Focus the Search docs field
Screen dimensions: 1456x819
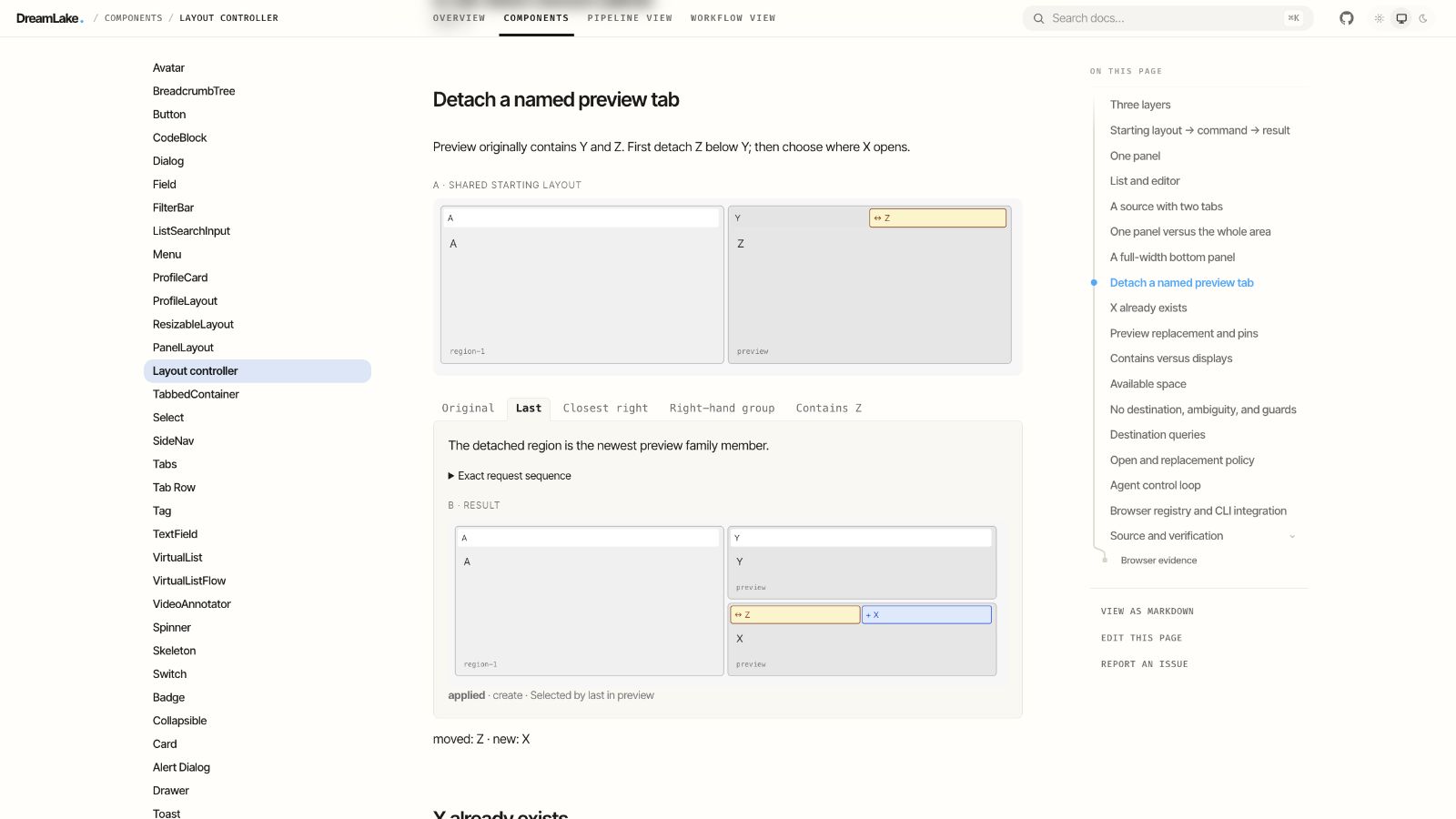tap(1168, 18)
